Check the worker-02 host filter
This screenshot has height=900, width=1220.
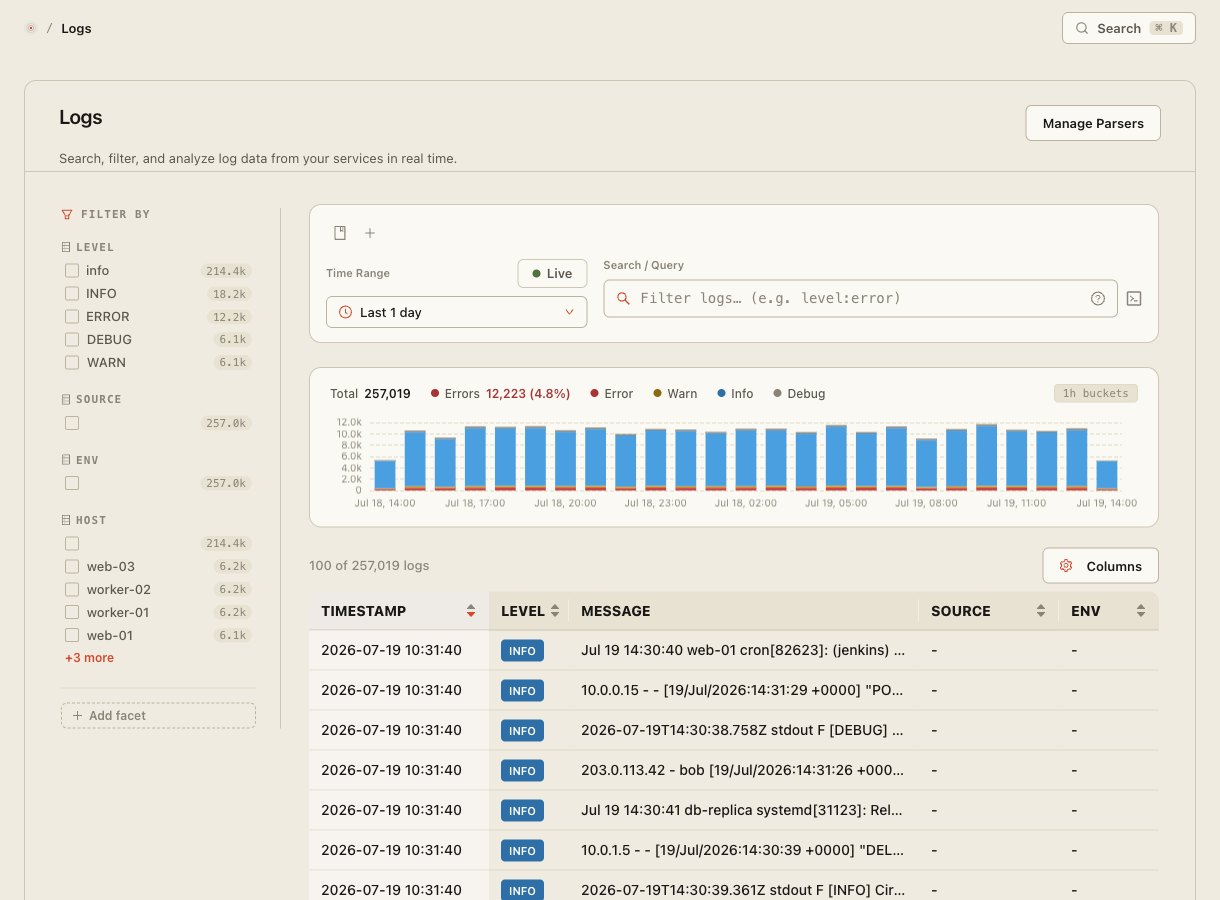pyautogui.click(x=72, y=589)
